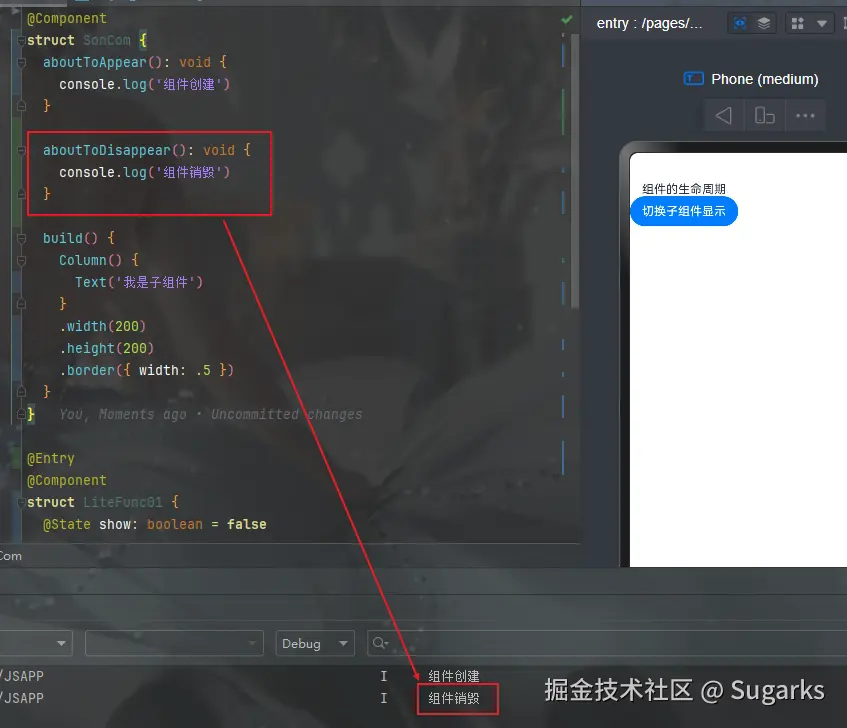Collapse the aboutToAppear fold marker
This screenshot has height=728, width=847.
click(x=21, y=63)
